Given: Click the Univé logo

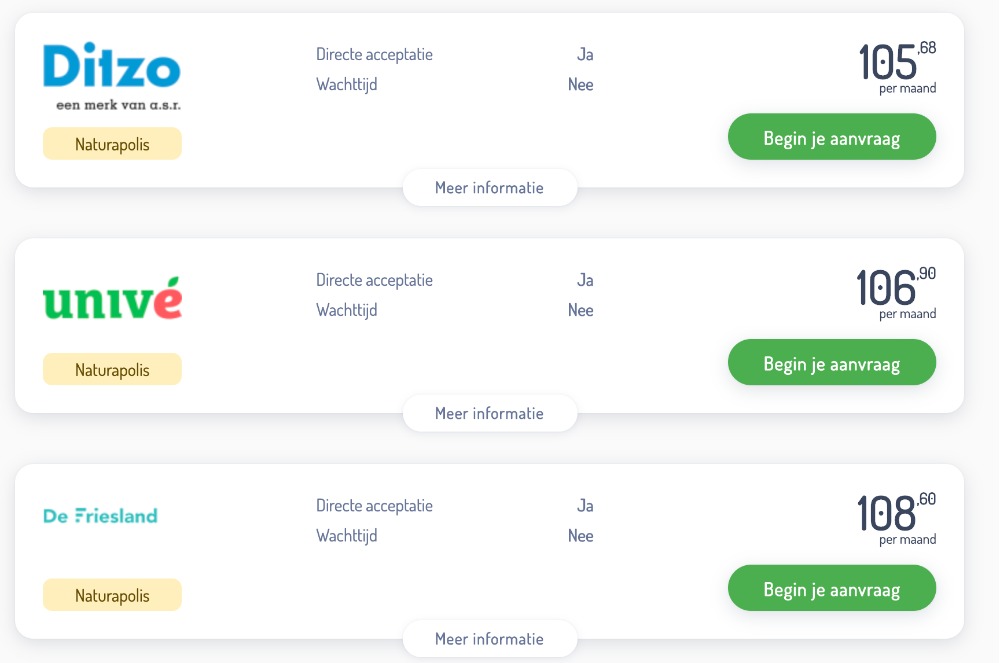Looking at the screenshot, I should coord(112,298).
